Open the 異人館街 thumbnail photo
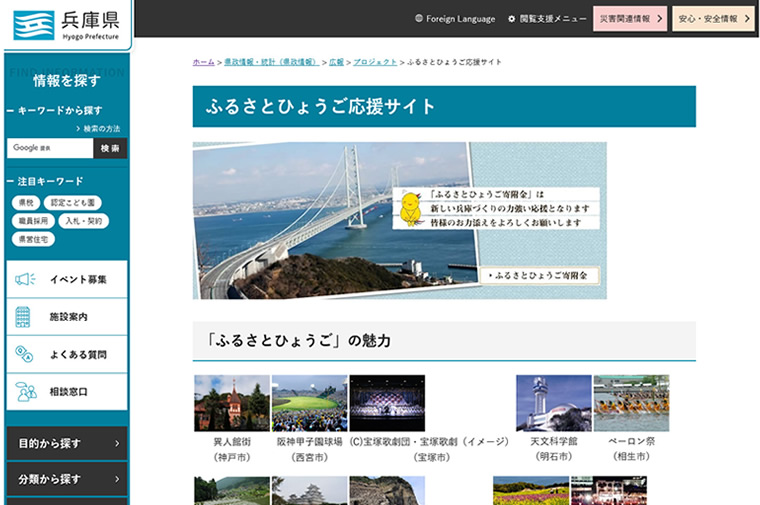The image size is (760, 505). point(231,403)
